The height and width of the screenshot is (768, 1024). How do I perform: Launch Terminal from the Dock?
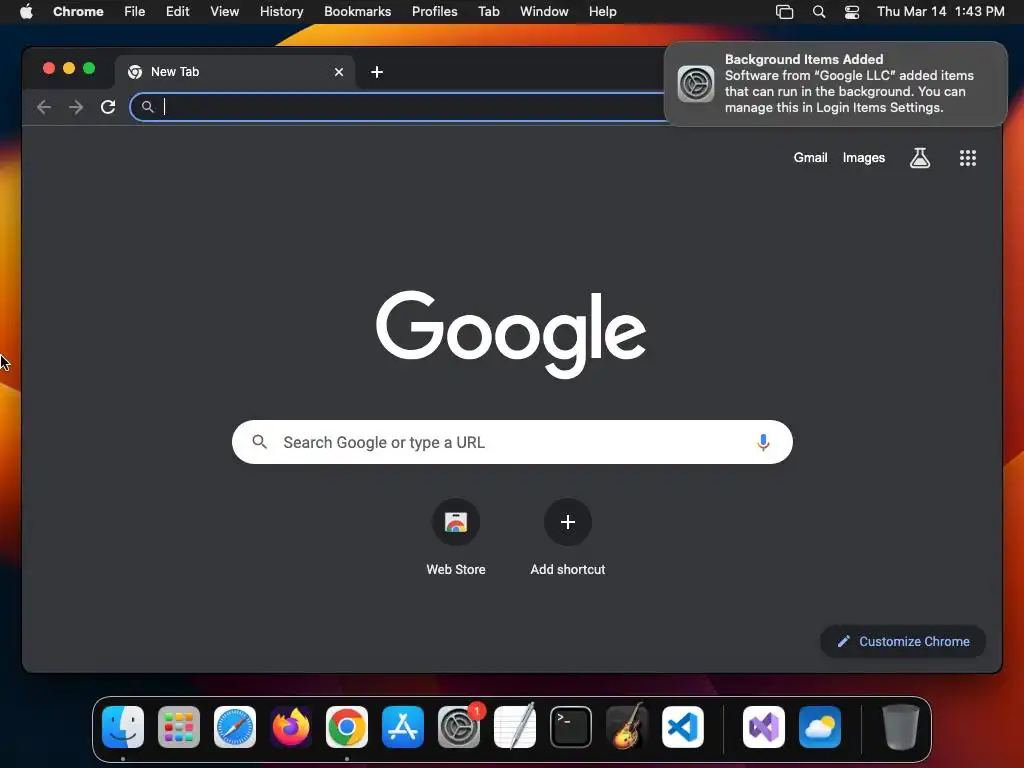[x=571, y=727]
